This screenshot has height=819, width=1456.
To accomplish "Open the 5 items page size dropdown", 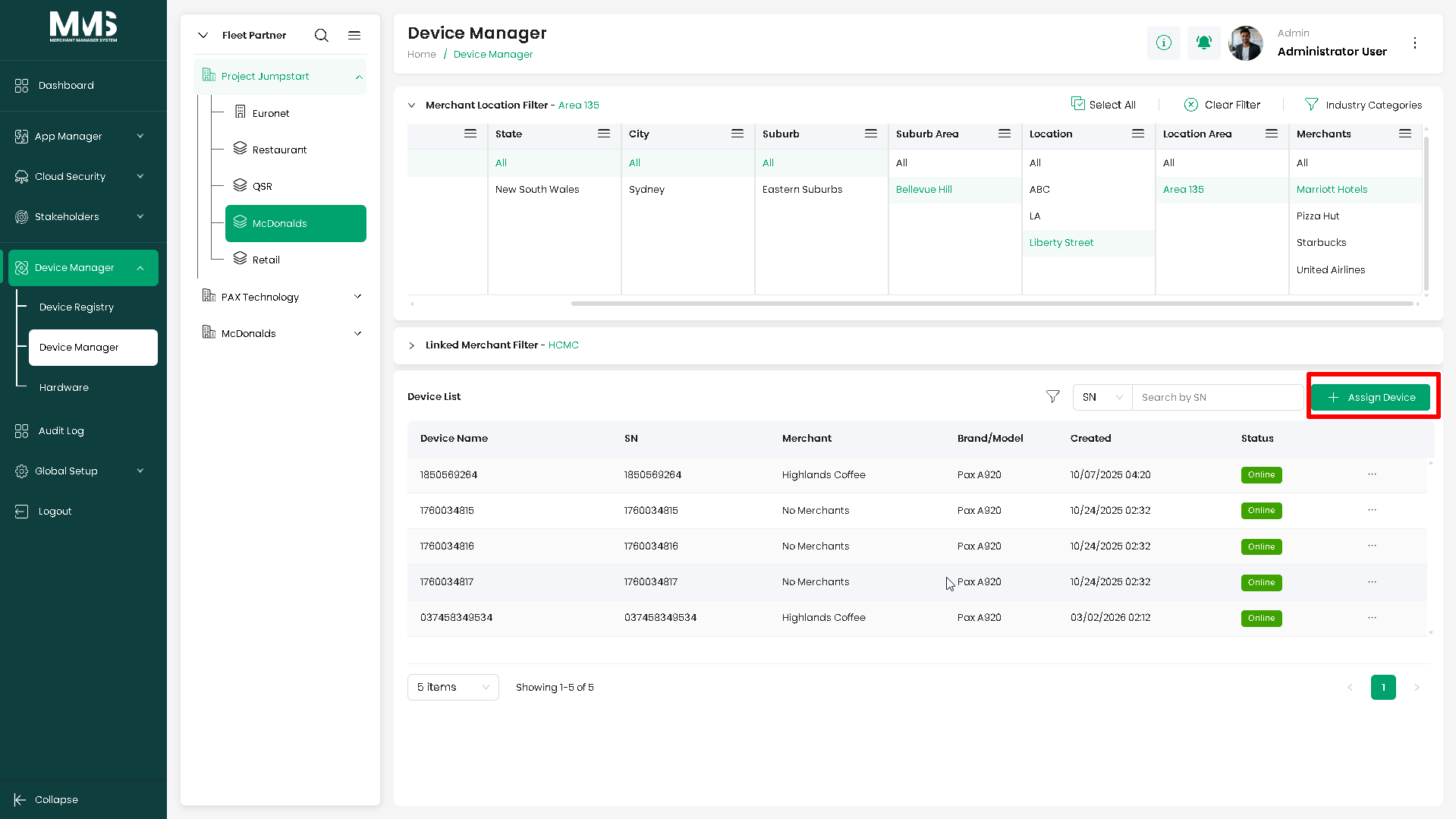I will coord(453,687).
